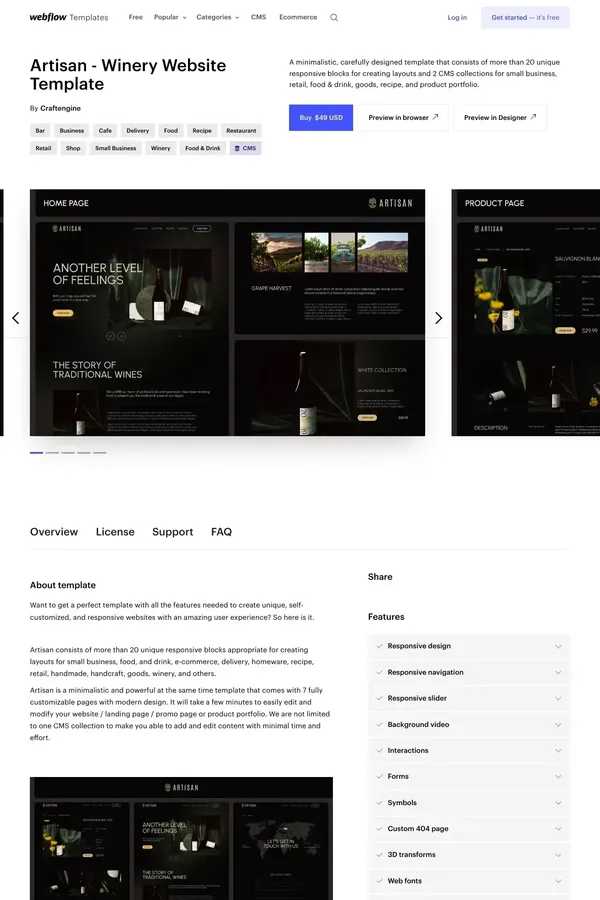Viewport: 600px width, 900px height.
Task: Jump to third carousel indicator dash
Action: click(68, 453)
